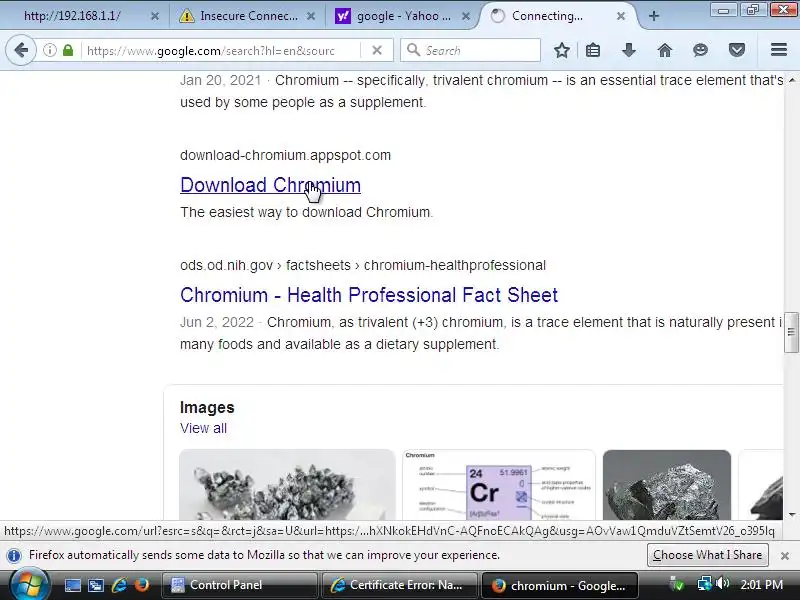Click Choose What I Share button
This screenshot has width=800, height=600.
707,555
